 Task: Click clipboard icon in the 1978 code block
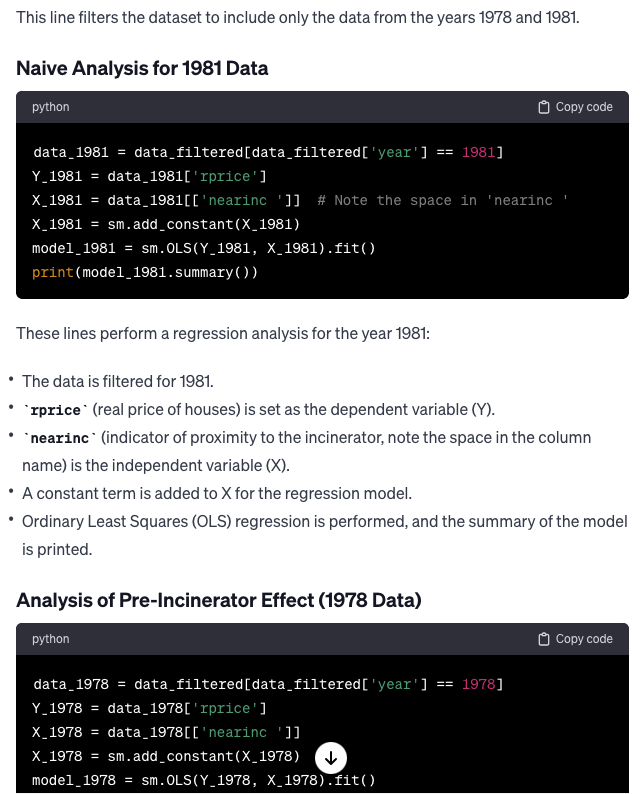point(544,639)
